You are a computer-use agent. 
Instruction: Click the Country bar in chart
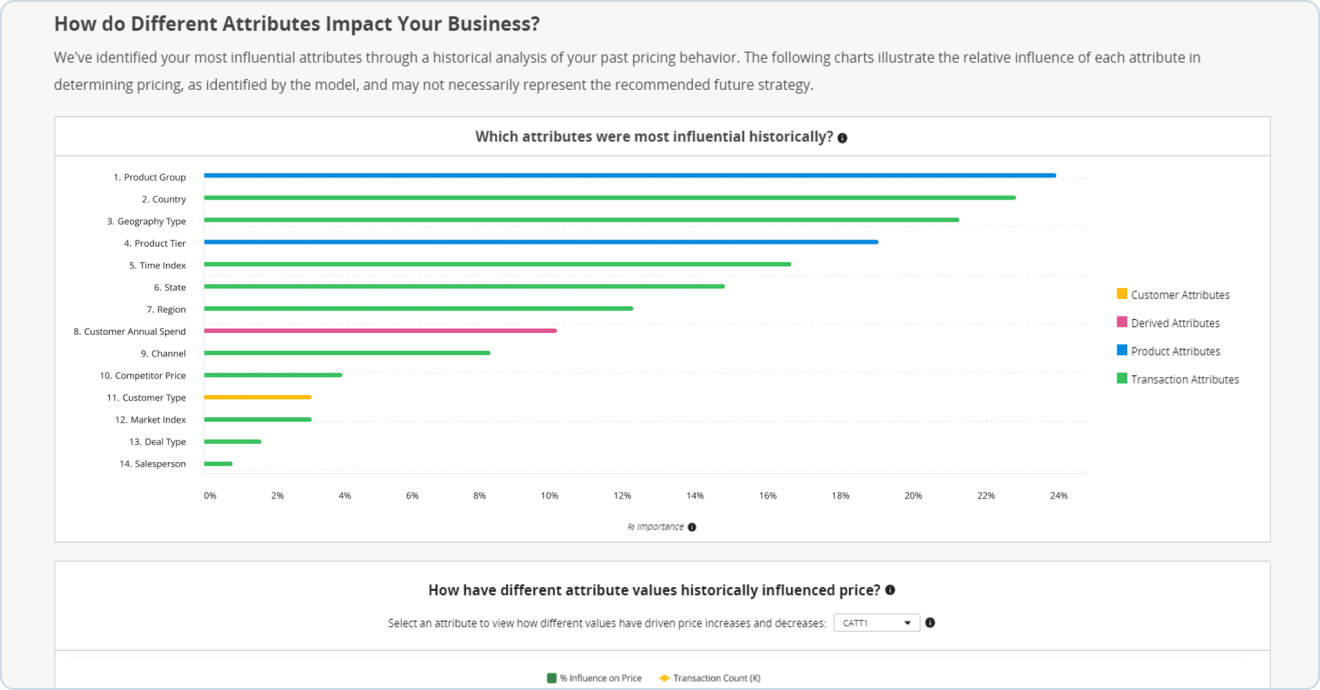610,197
